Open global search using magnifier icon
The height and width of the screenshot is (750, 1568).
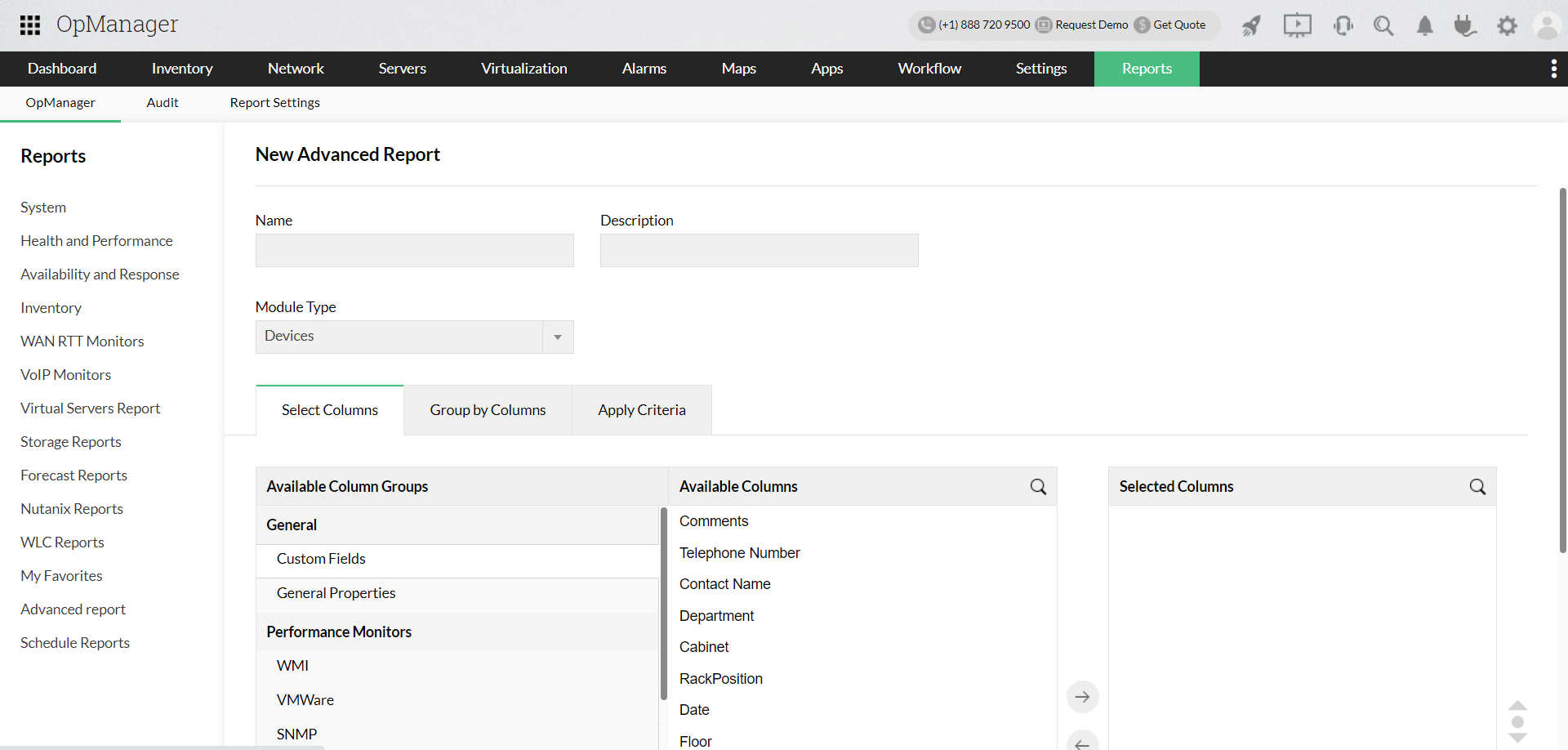(1383, 25)
